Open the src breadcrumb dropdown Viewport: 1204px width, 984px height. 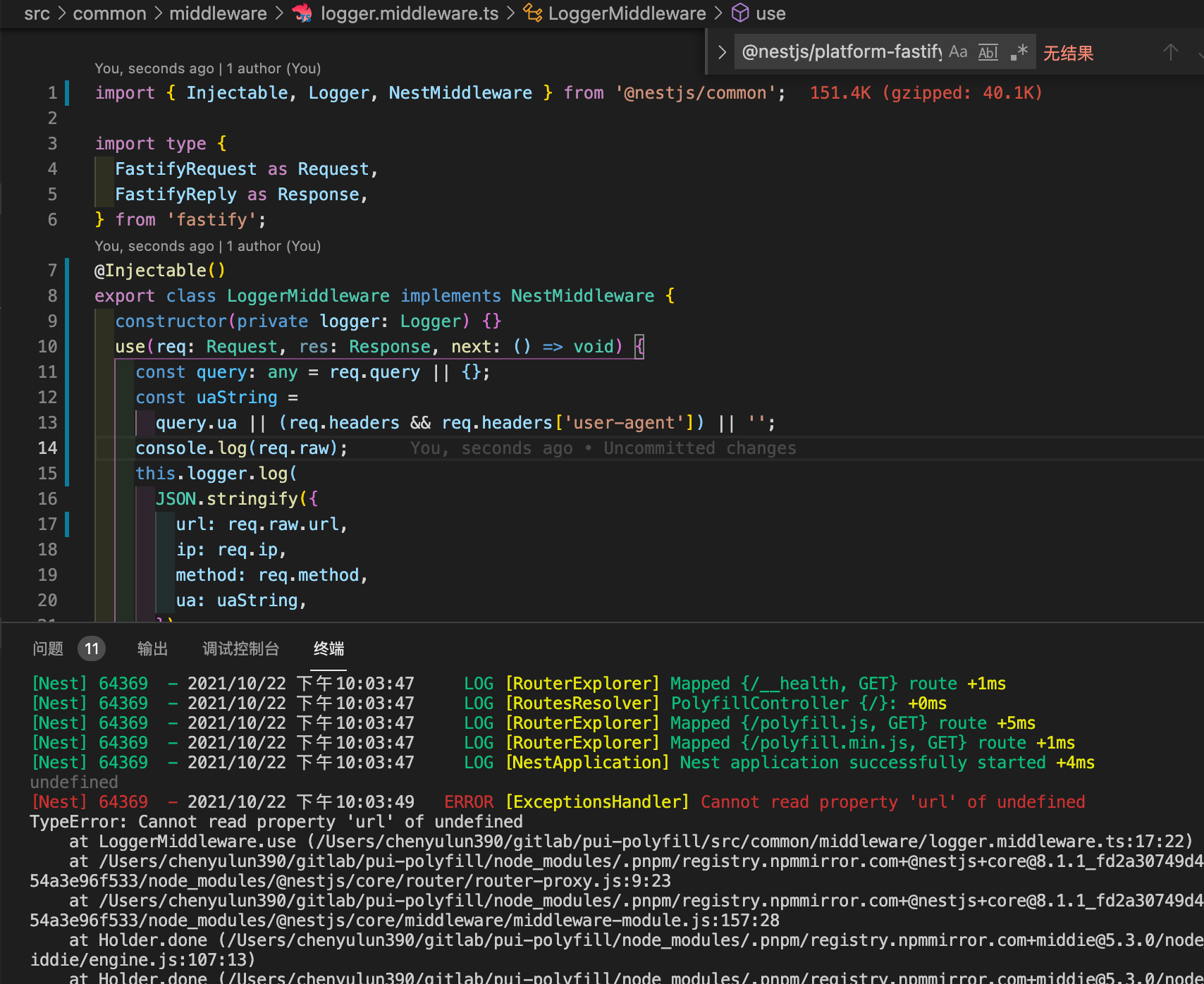(x=37, y=13)
